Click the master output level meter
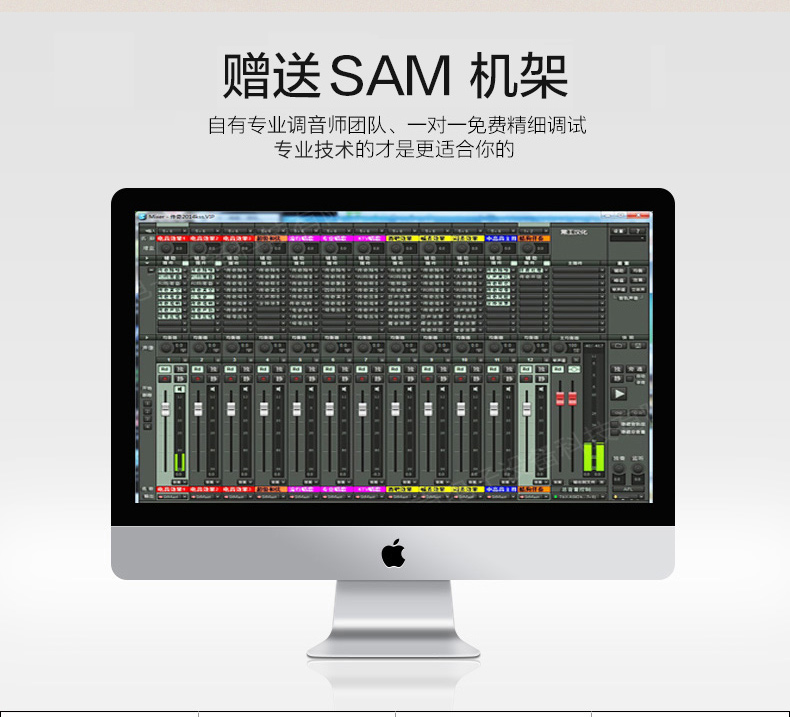 [594, 412]
